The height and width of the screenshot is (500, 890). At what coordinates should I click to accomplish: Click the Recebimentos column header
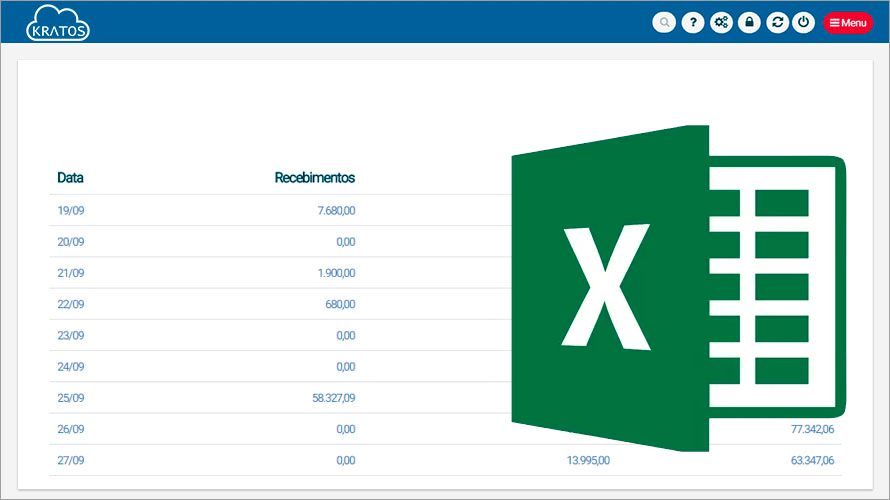315,178
